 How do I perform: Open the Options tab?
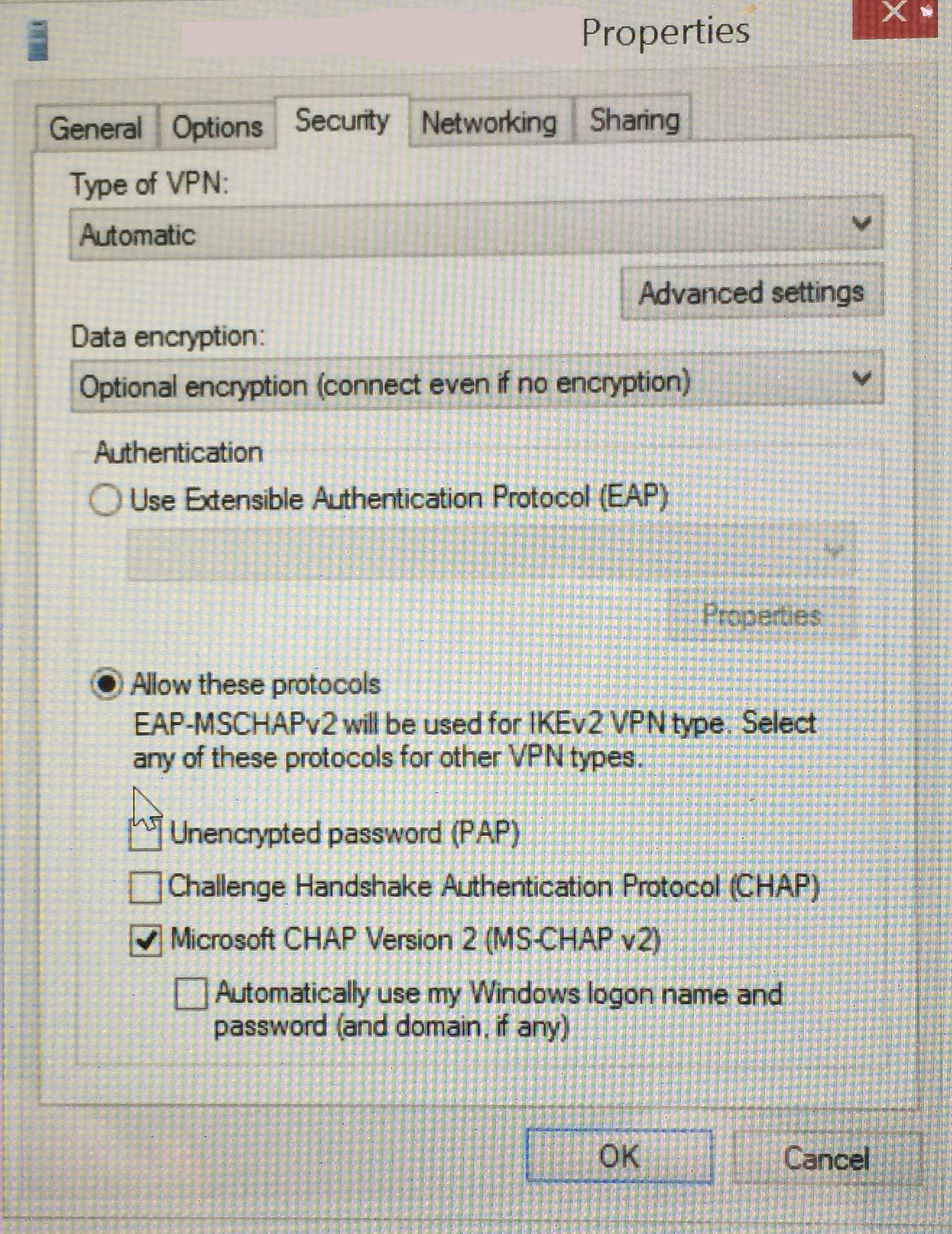pos(217,127)
